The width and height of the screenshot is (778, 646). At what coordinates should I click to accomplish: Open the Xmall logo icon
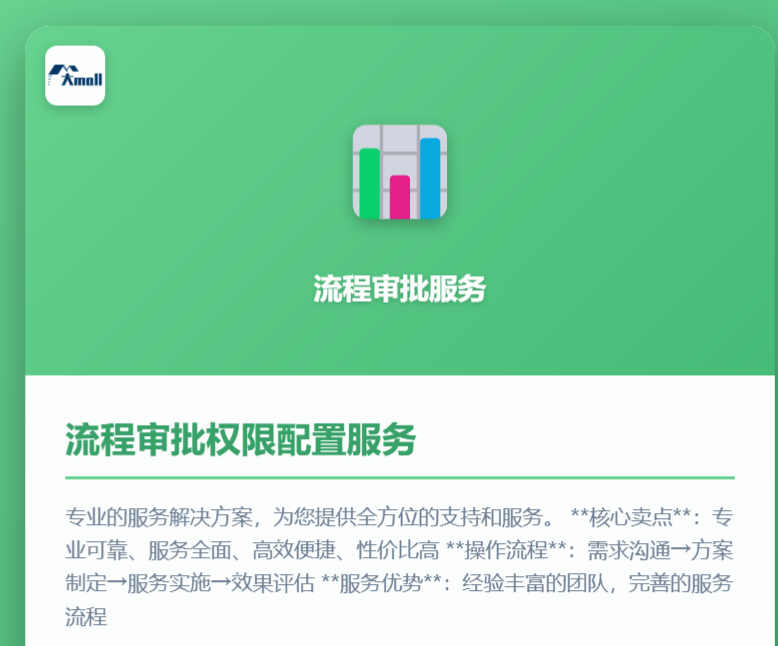(75, 75)
